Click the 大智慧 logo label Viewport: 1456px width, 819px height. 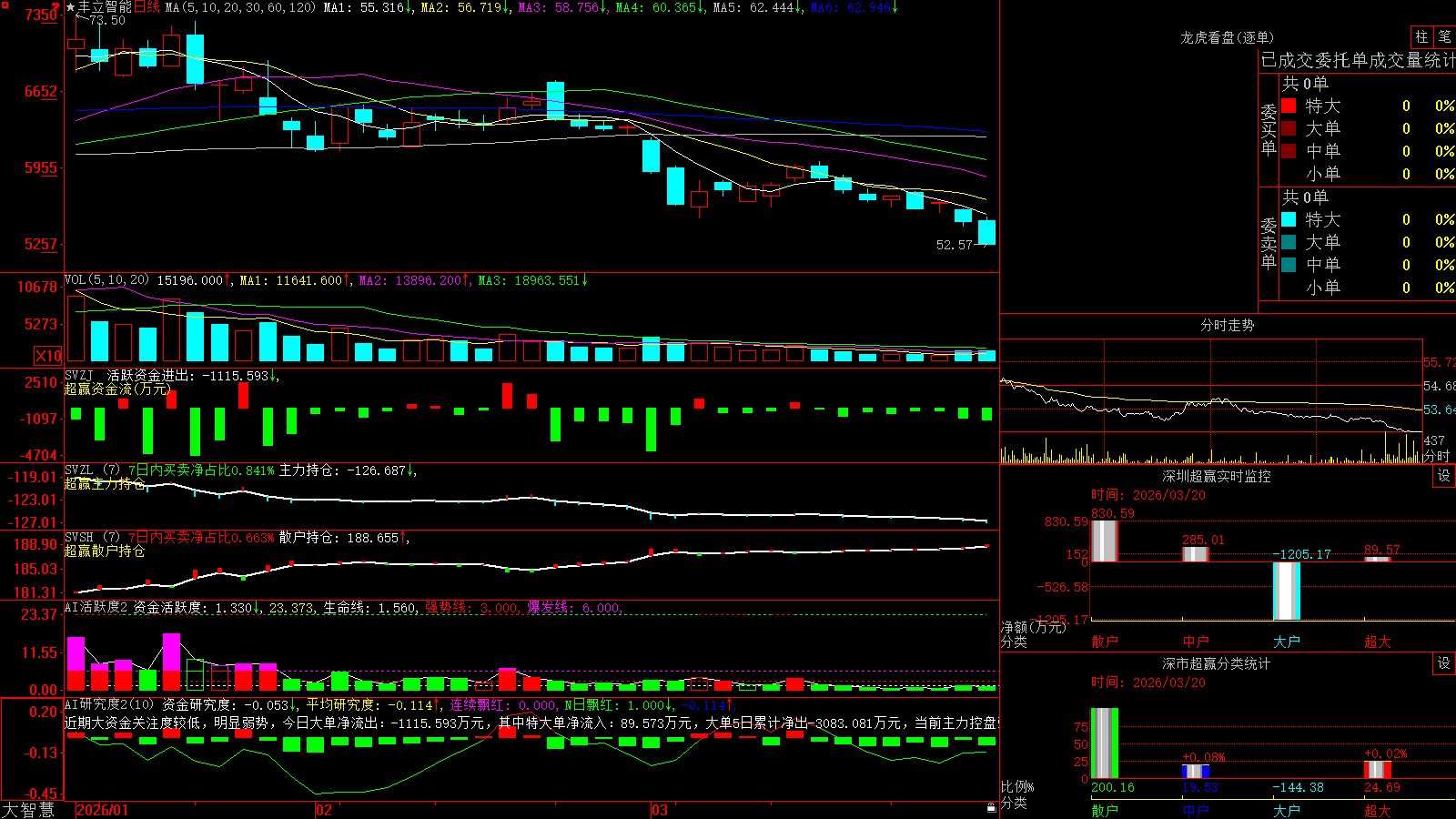[x=28, y=809]
